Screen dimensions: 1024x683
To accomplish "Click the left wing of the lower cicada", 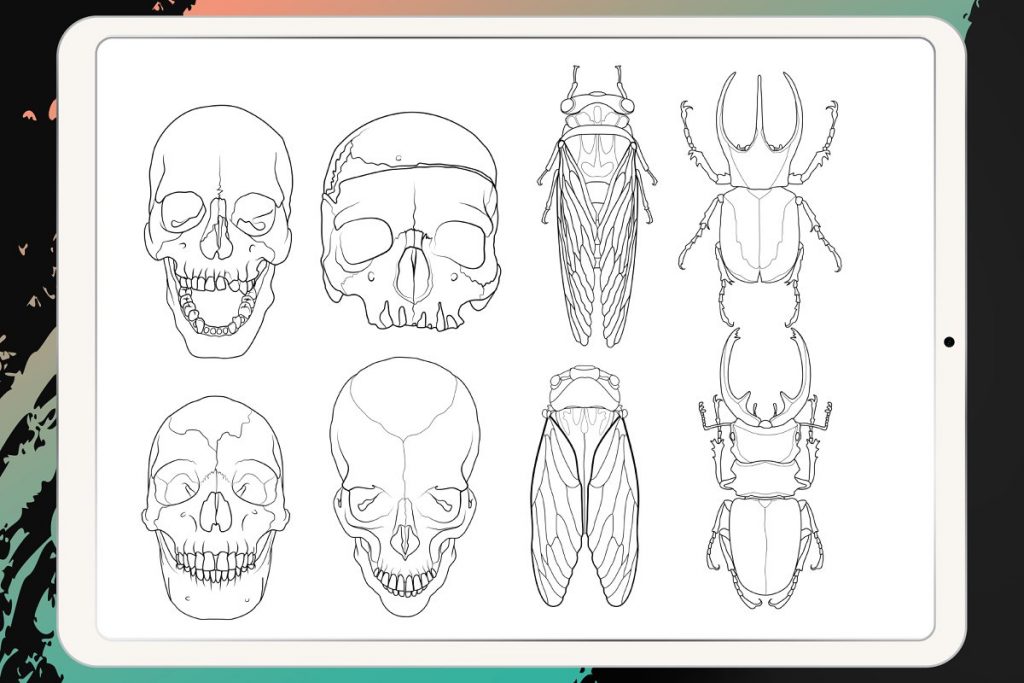I will [556, 509].
